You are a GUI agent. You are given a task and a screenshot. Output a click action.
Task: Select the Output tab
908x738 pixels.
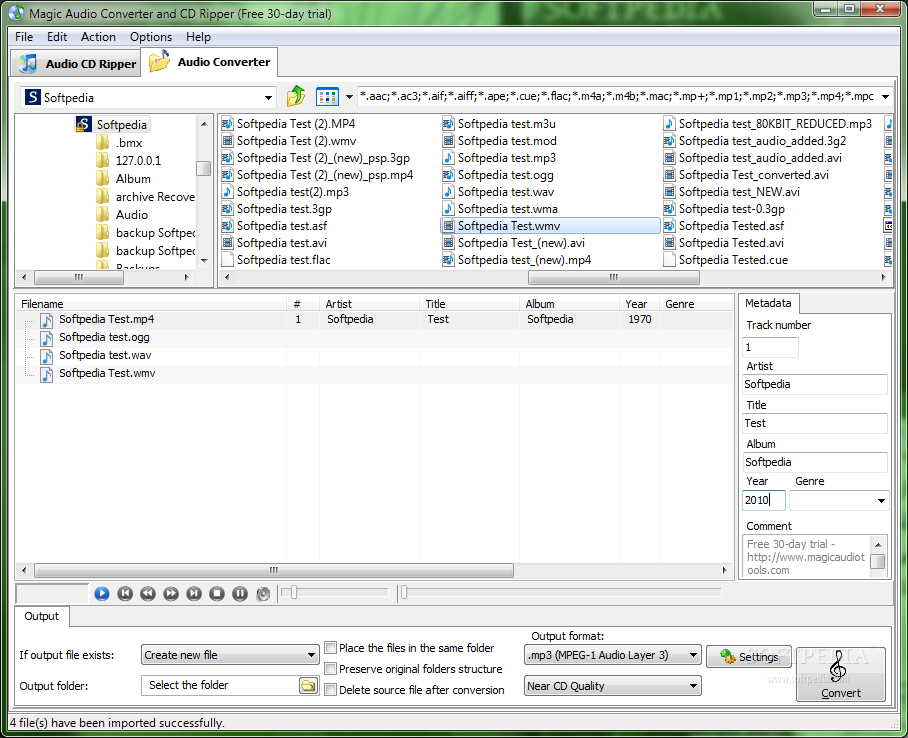click(x=42, y=616)
